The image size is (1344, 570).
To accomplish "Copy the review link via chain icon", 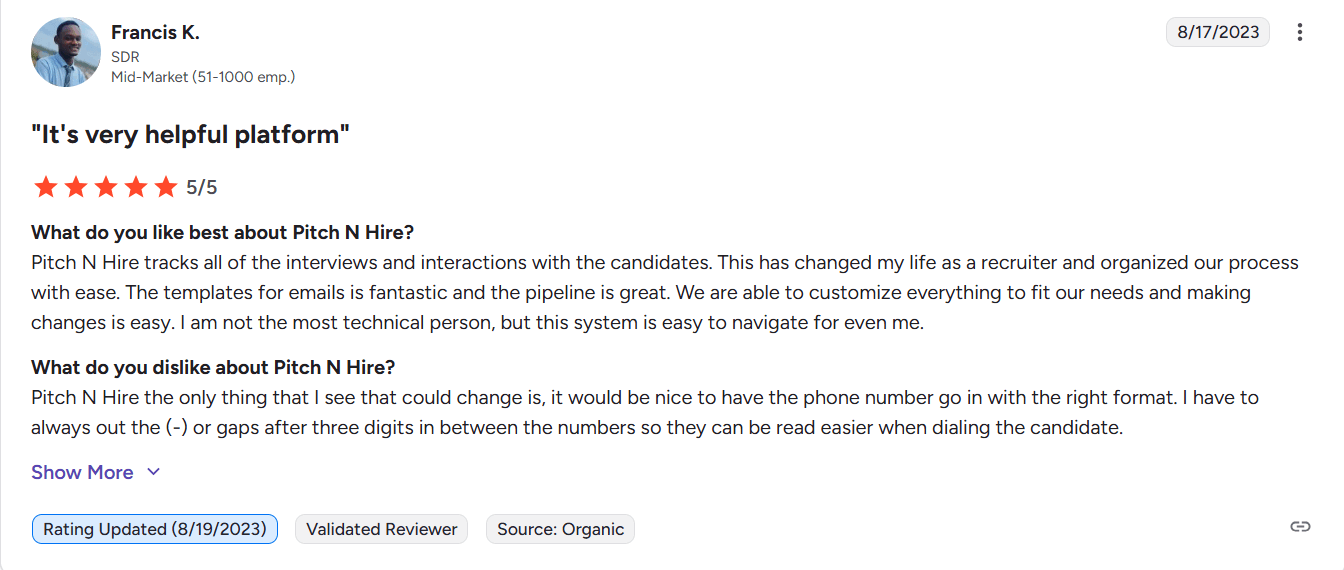I will click(x=1300, y=527).
